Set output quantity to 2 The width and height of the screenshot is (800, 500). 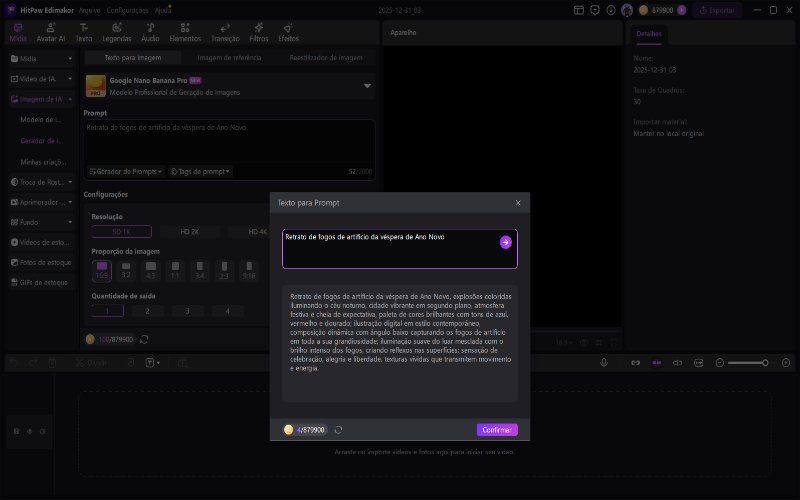148,311
